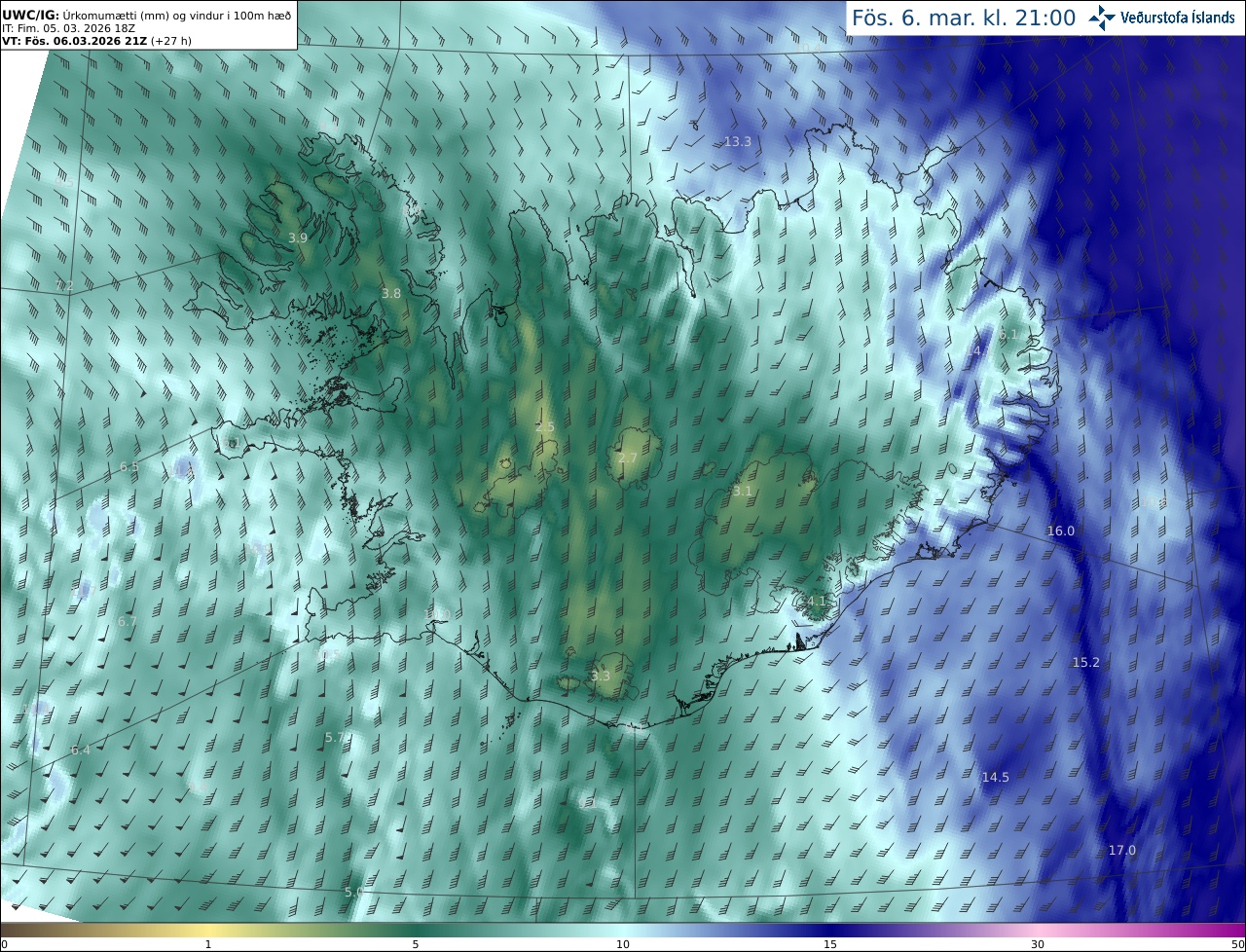The image size is (1246, 952).
Task: Click the 6.4 value in the southwest sea
Action: pos(81,750)
